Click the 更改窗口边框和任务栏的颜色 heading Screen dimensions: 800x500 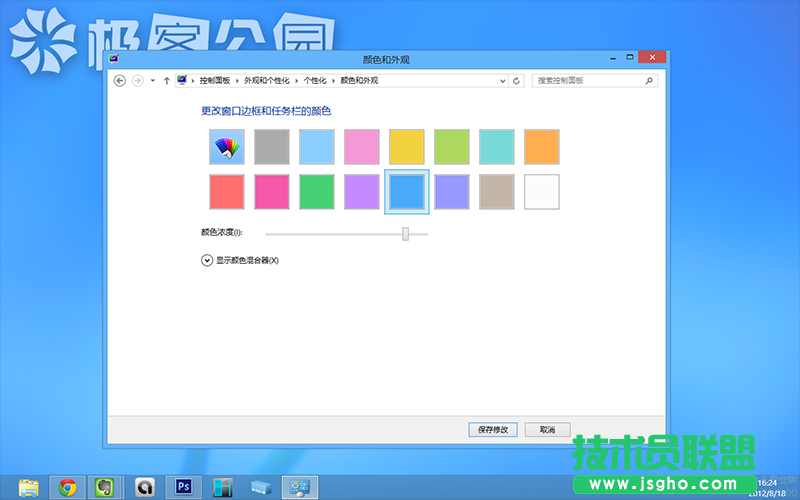pyautogui.click(x=266, y=111)
